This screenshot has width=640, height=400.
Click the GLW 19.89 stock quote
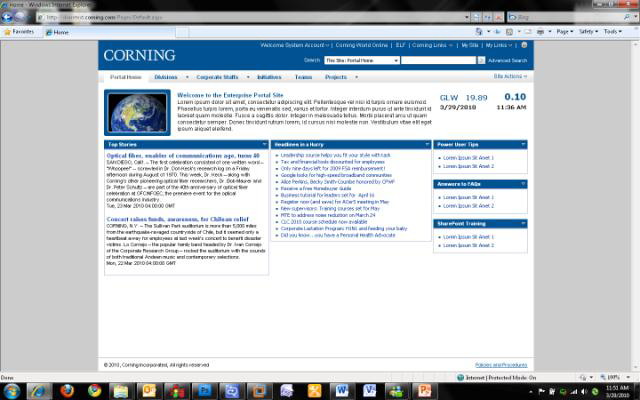(463, 98)
